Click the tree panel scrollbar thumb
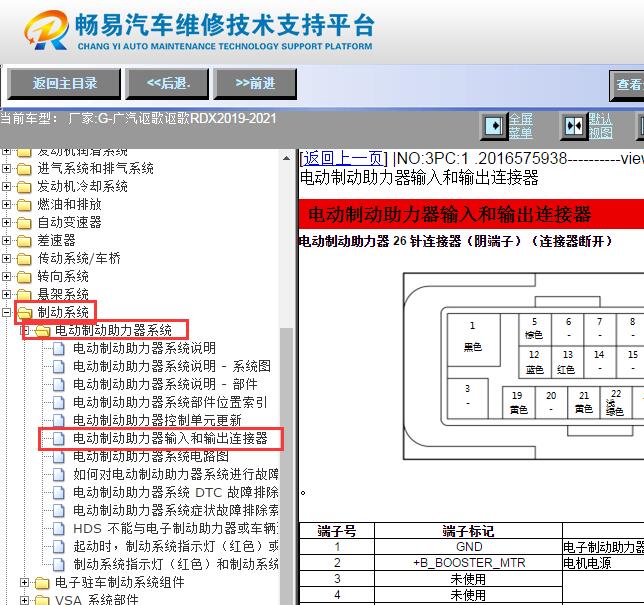Viewport: 644px width, 605px height. (287, 466)
